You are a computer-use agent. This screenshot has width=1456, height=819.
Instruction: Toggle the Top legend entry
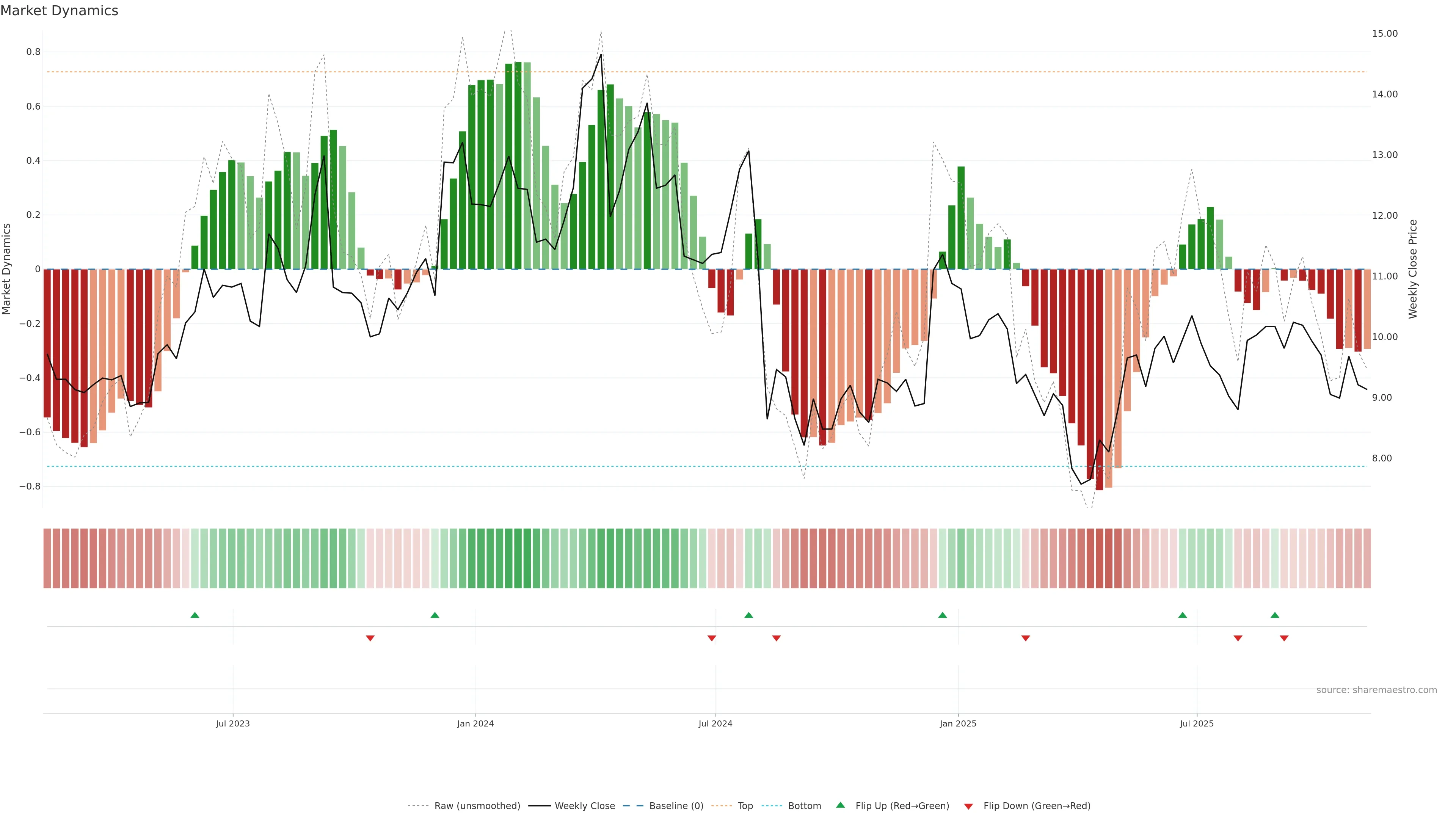[x=745, y=806]
